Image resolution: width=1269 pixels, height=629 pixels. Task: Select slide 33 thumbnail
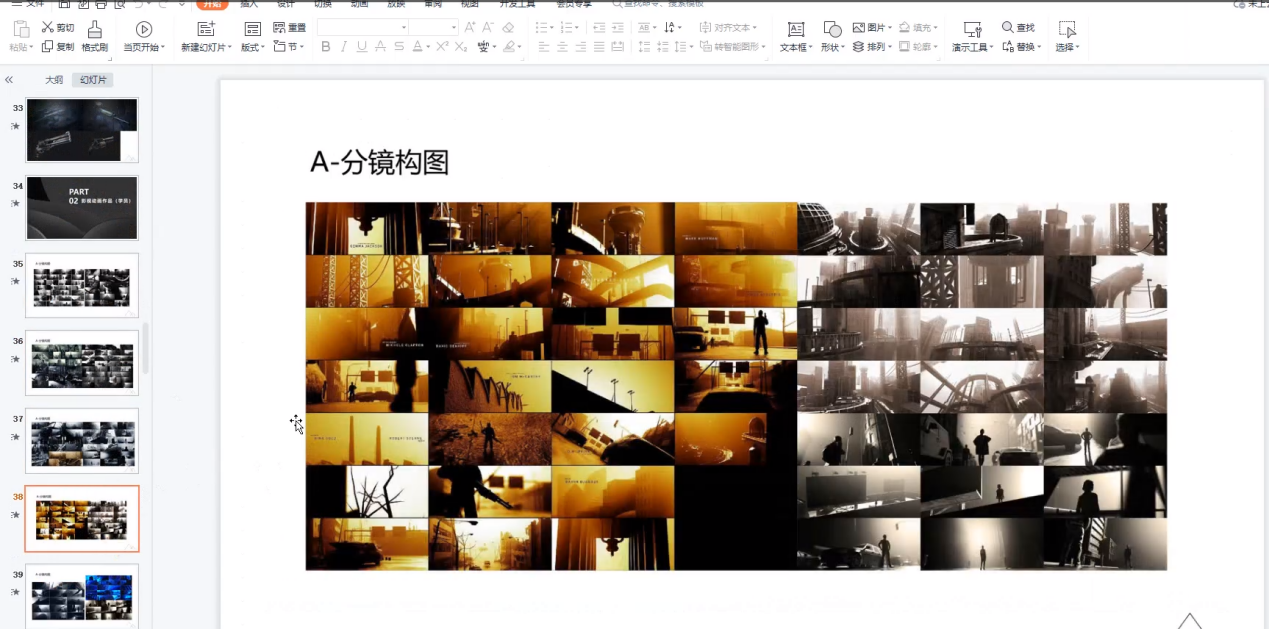coord(82,130)
